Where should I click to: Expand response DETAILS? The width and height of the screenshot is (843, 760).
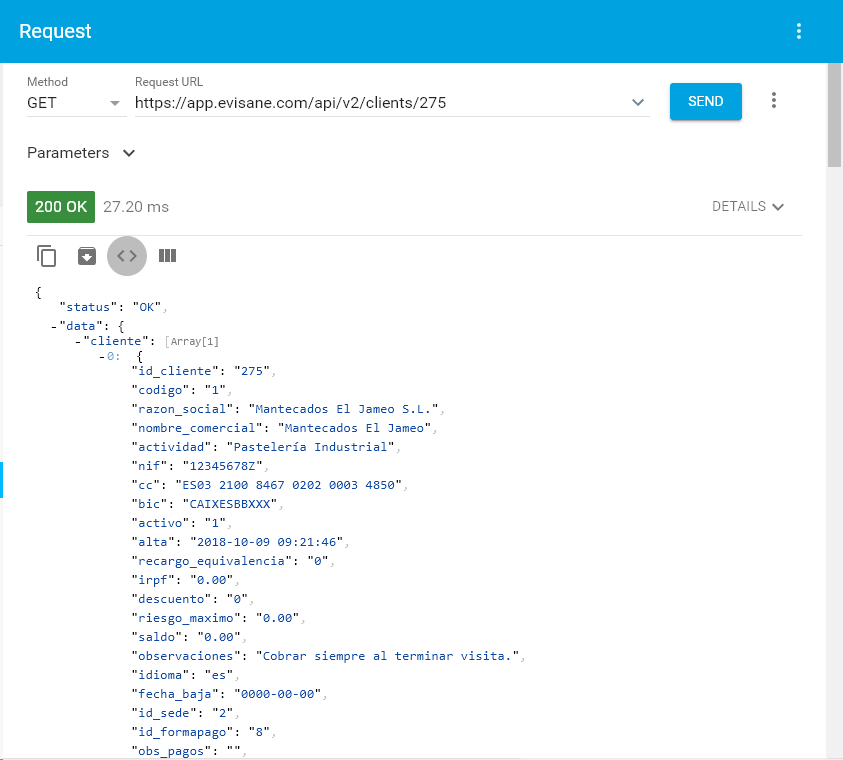pos(748,207)
